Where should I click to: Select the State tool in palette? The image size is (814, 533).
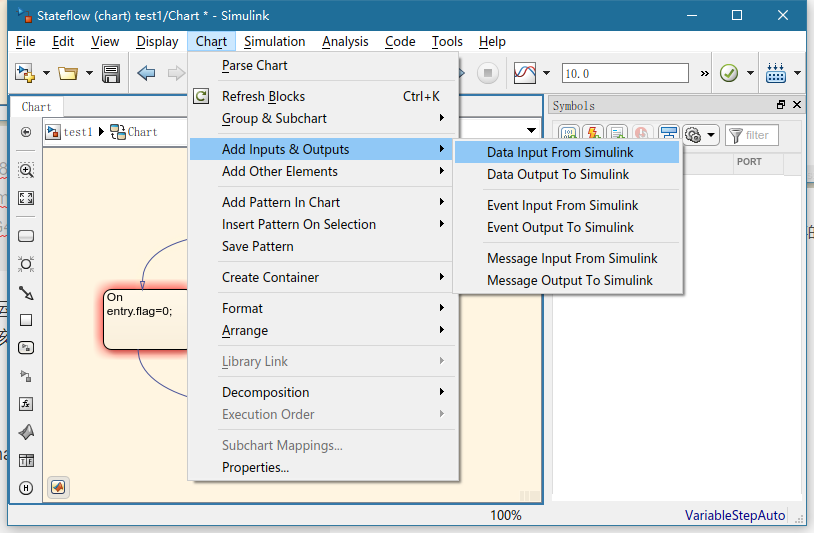(x=26, y=236)
